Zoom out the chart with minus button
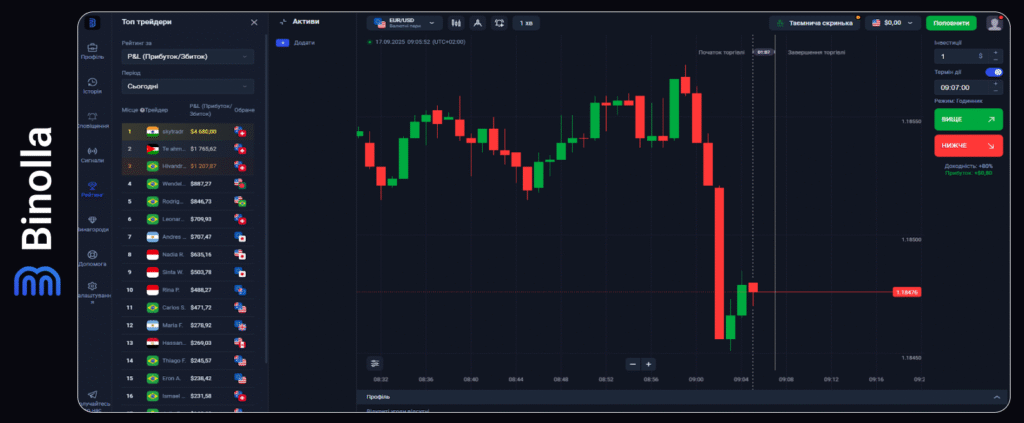 632,364
